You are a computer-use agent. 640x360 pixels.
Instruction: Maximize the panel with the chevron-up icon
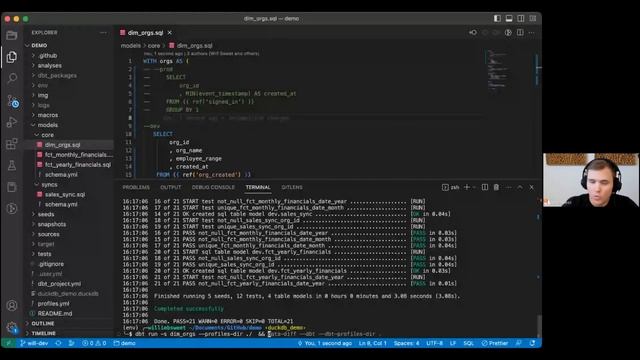520,187
